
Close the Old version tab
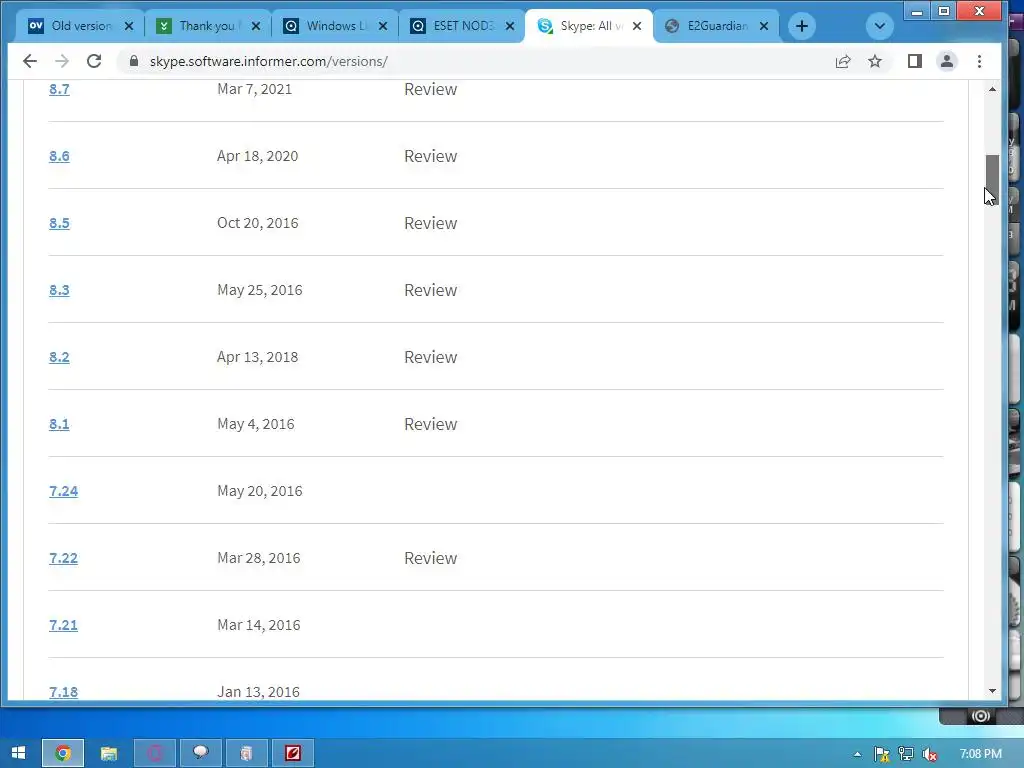[x=129, y=26]
